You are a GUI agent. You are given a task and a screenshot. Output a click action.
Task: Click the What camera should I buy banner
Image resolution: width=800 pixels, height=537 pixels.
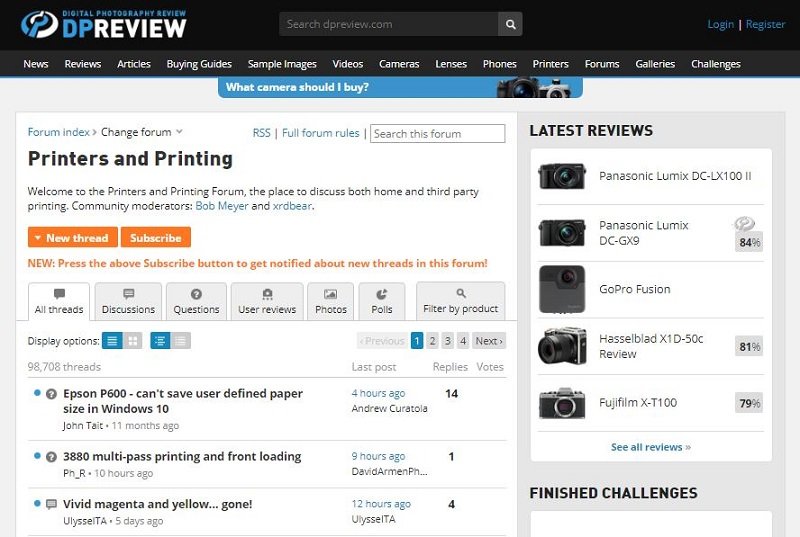[400, 87]
